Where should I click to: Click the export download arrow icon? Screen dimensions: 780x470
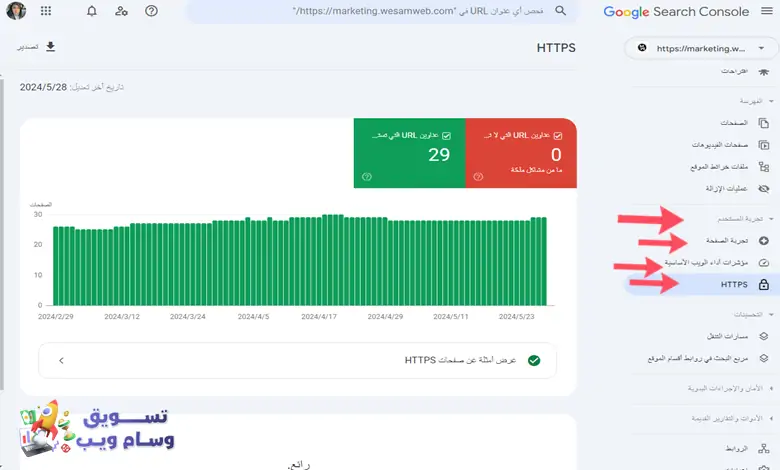point(50,47)
